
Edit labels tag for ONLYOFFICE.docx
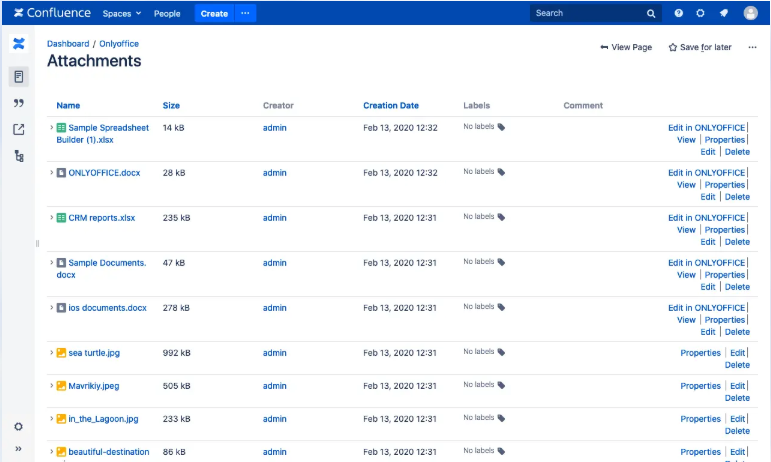(x=501, y=172)
